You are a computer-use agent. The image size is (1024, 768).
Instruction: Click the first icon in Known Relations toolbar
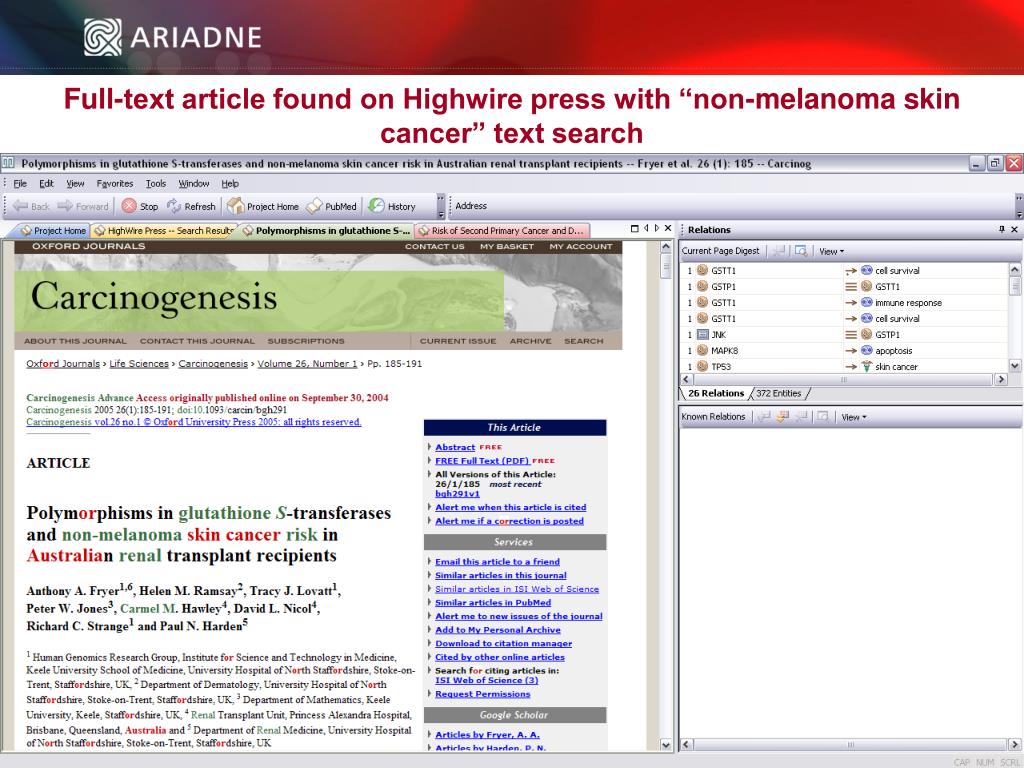tap(763, 417)
